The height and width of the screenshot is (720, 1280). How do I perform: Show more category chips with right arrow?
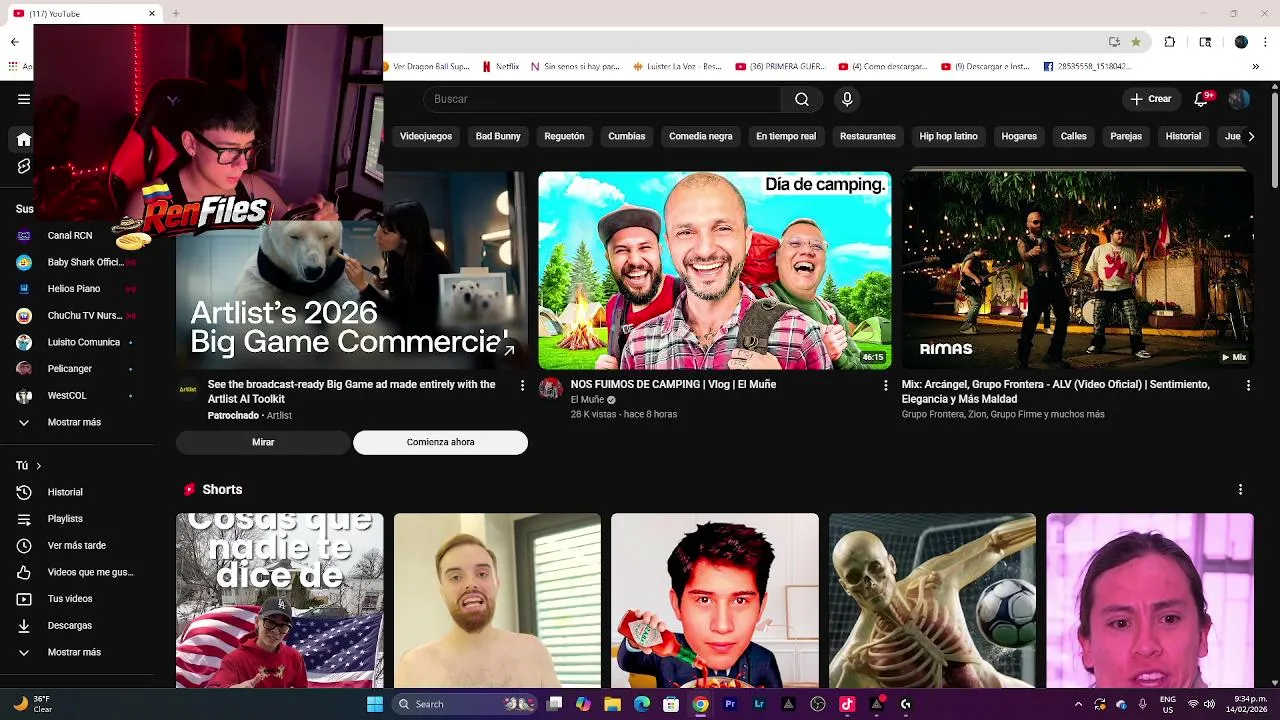click(x=1250, y=136)
